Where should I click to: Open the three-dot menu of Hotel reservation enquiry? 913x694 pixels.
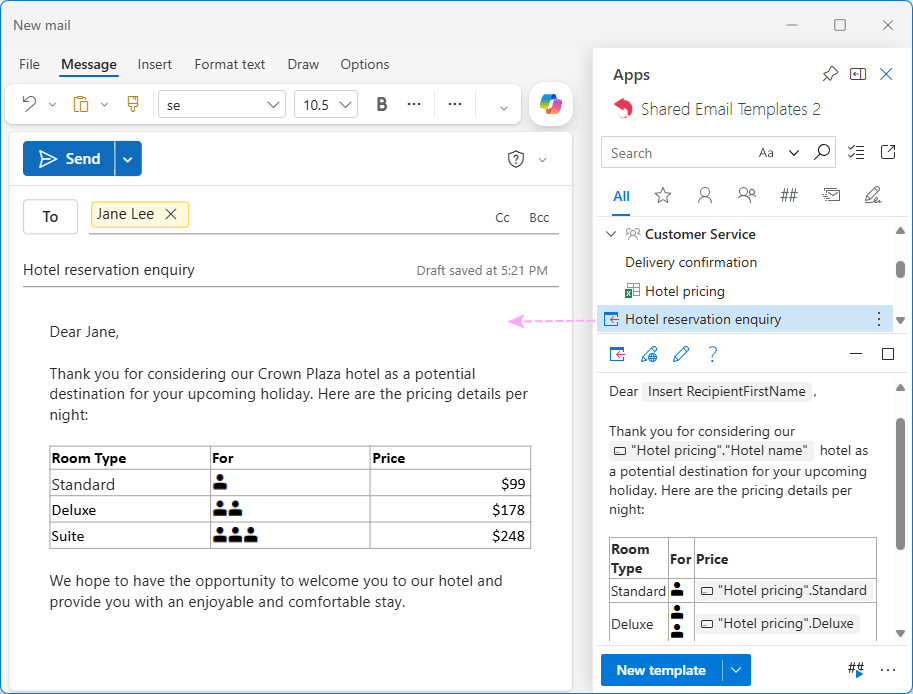pyautogui.click(x=879, y=319)
